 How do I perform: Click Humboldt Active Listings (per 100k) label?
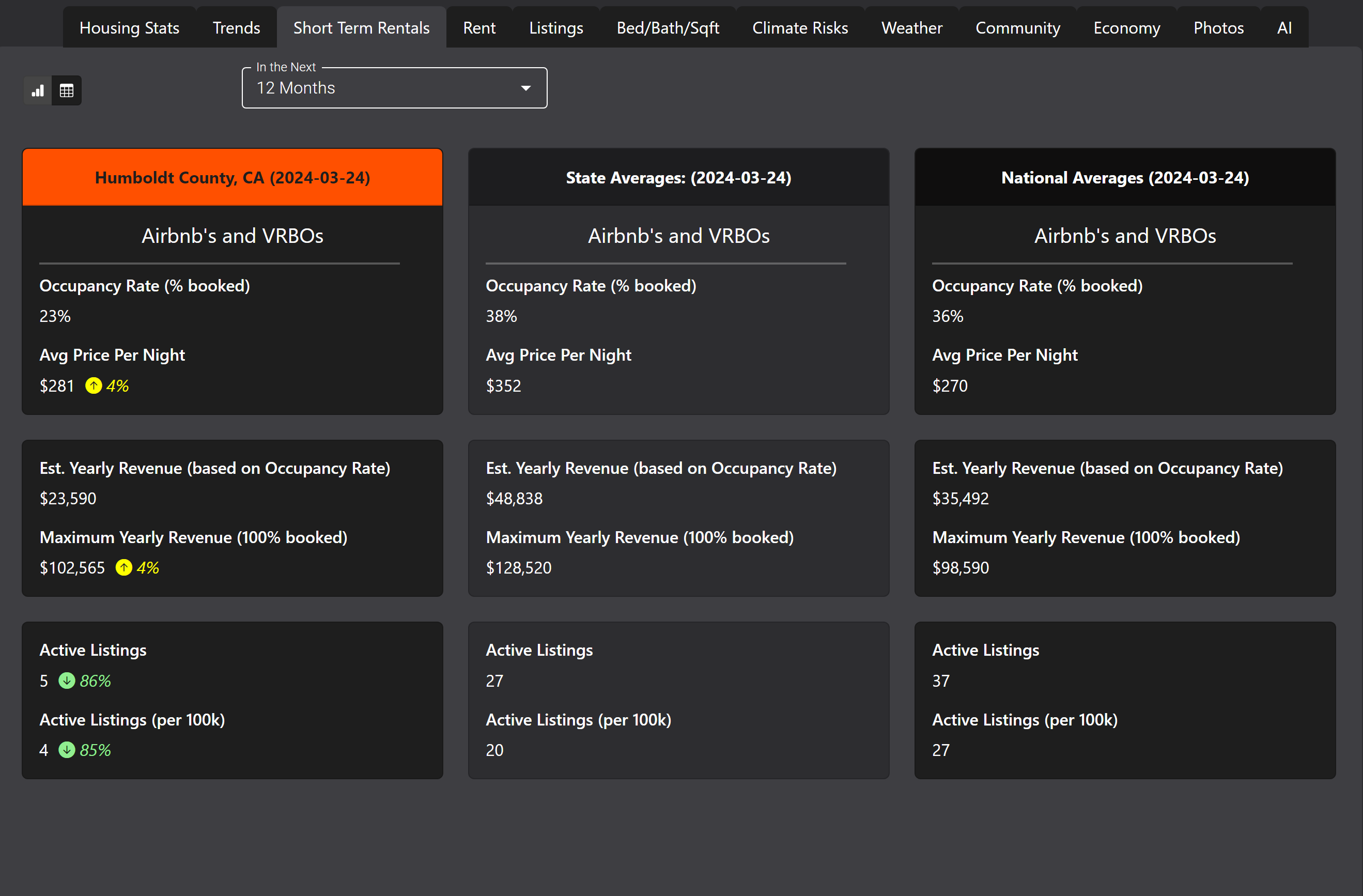point(132,720)
